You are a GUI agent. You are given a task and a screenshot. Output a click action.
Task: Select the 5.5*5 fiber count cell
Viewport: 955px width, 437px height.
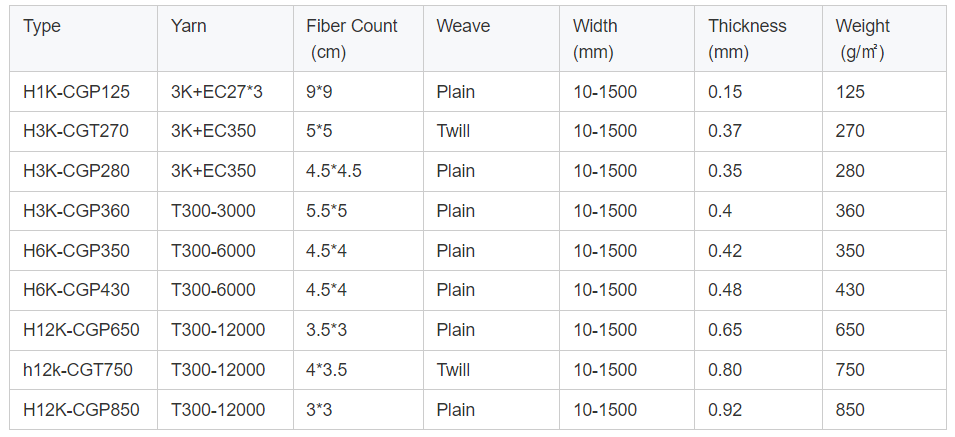[328, 211]
